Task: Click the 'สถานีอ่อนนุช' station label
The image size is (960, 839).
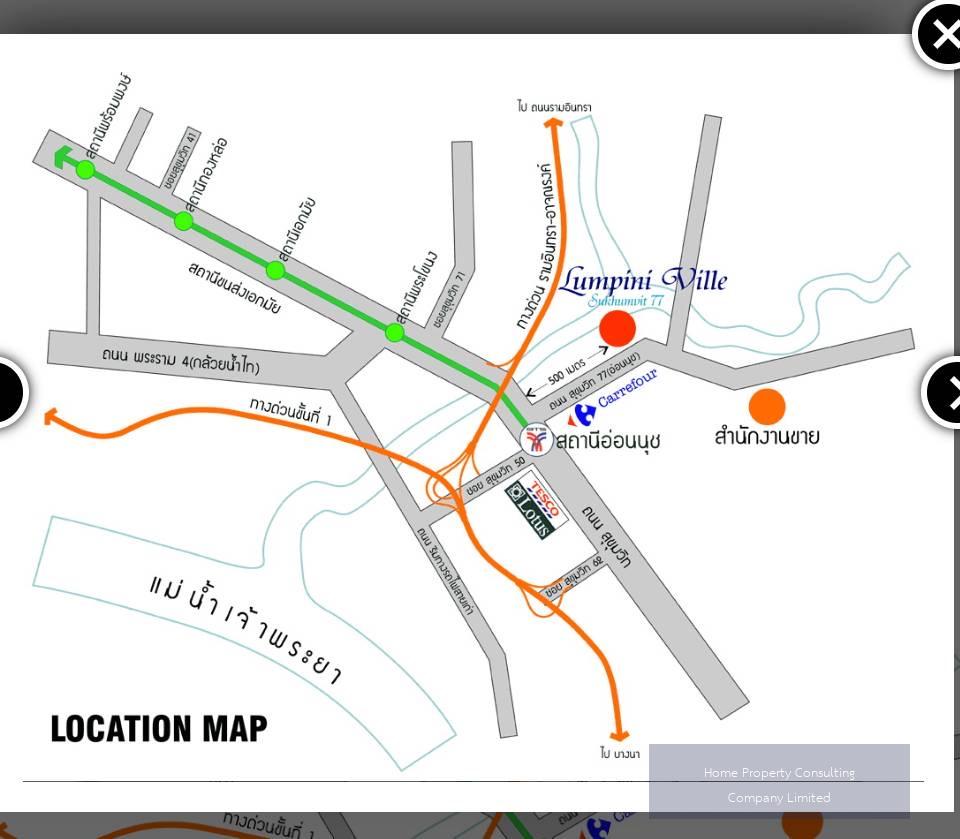Action: (x=608, y=440)
